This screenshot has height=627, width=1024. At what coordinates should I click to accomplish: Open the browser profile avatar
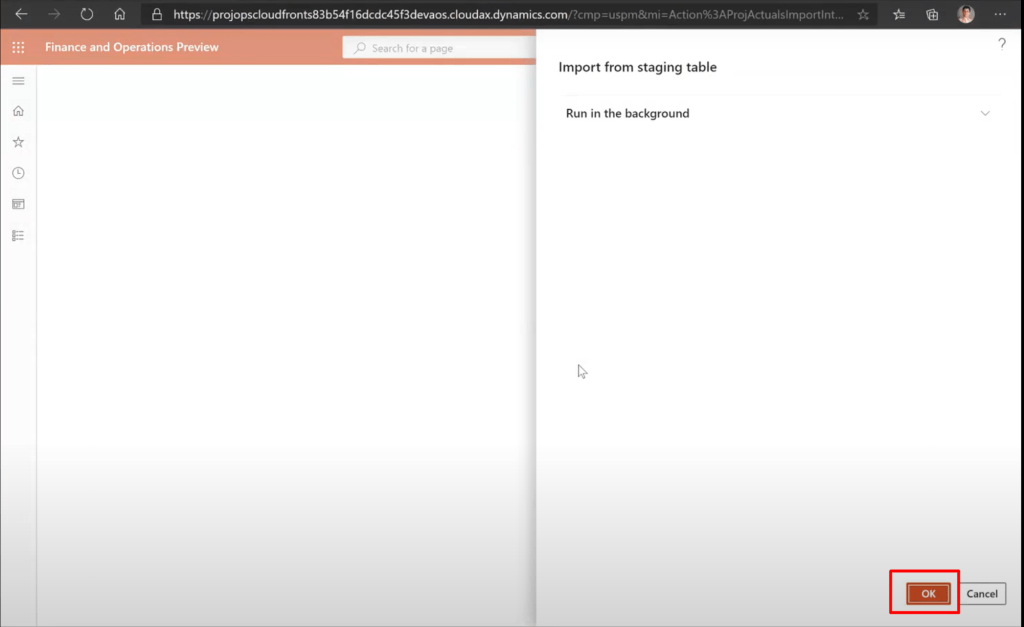pos(965,15)
